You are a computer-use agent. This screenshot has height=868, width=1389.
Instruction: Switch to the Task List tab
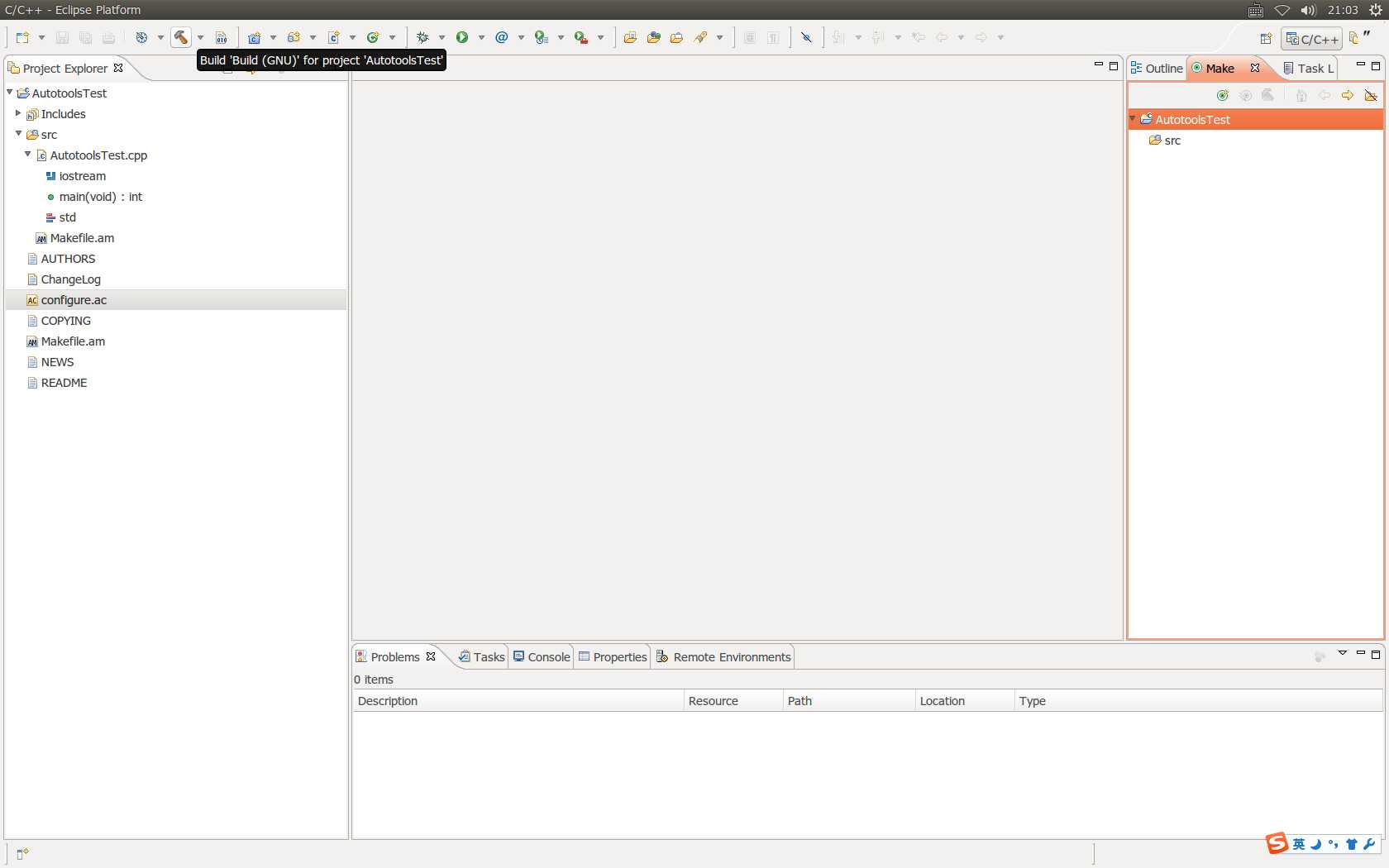1309,69
